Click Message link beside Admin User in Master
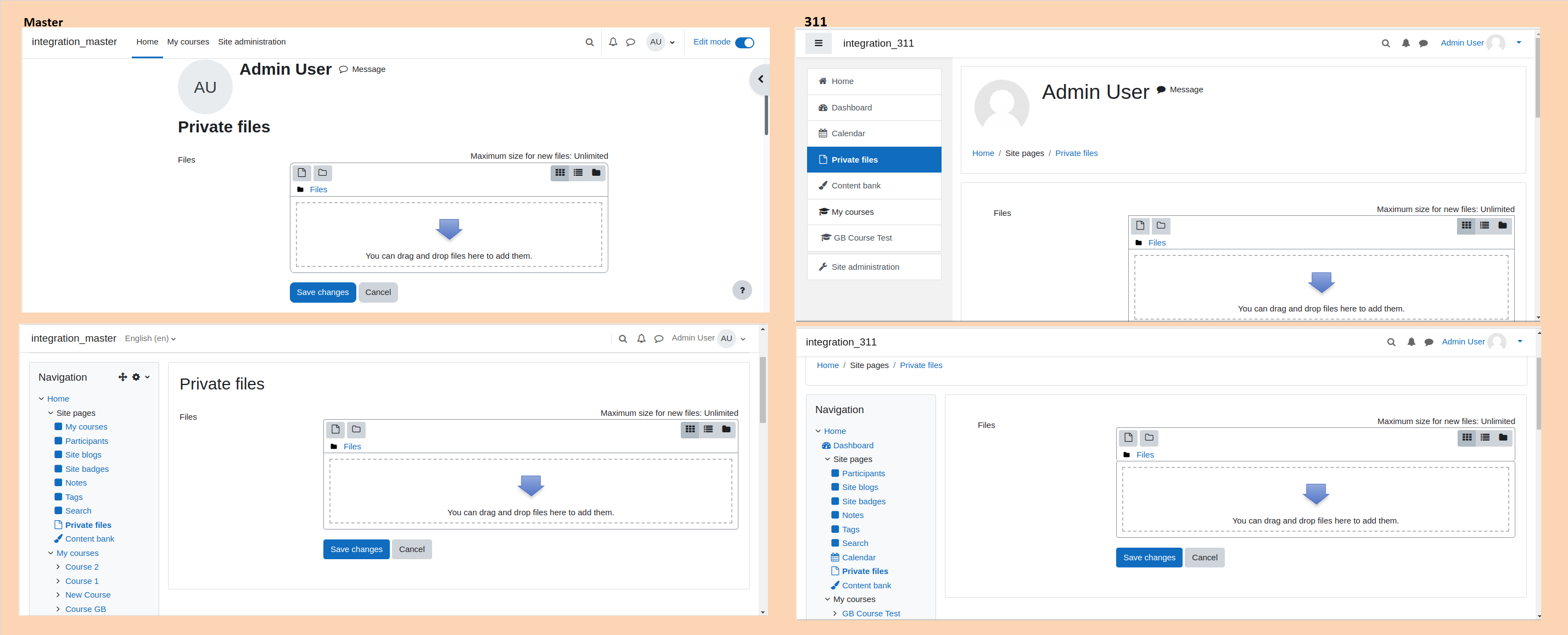Screen dimensions: 1568x635 coord(362,69)
